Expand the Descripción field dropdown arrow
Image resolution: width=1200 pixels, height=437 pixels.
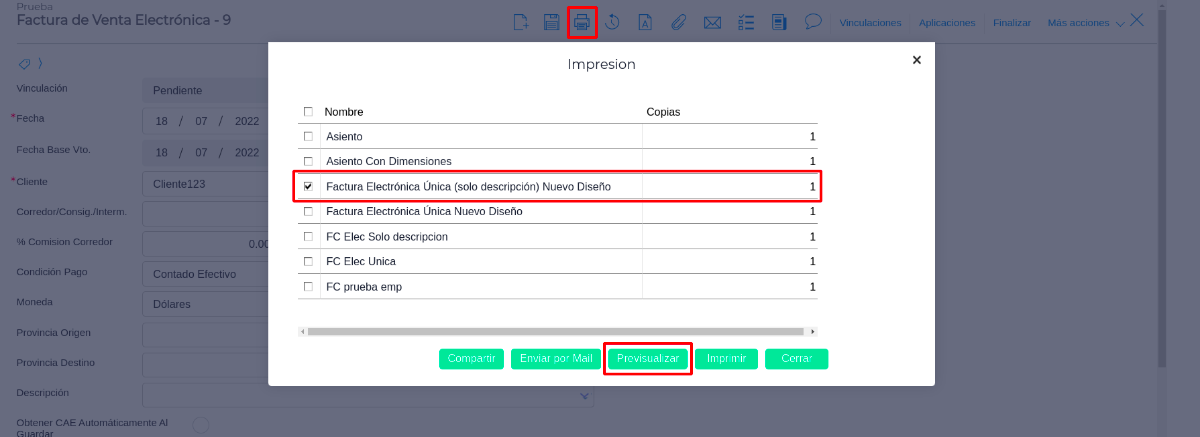point(585,396)
